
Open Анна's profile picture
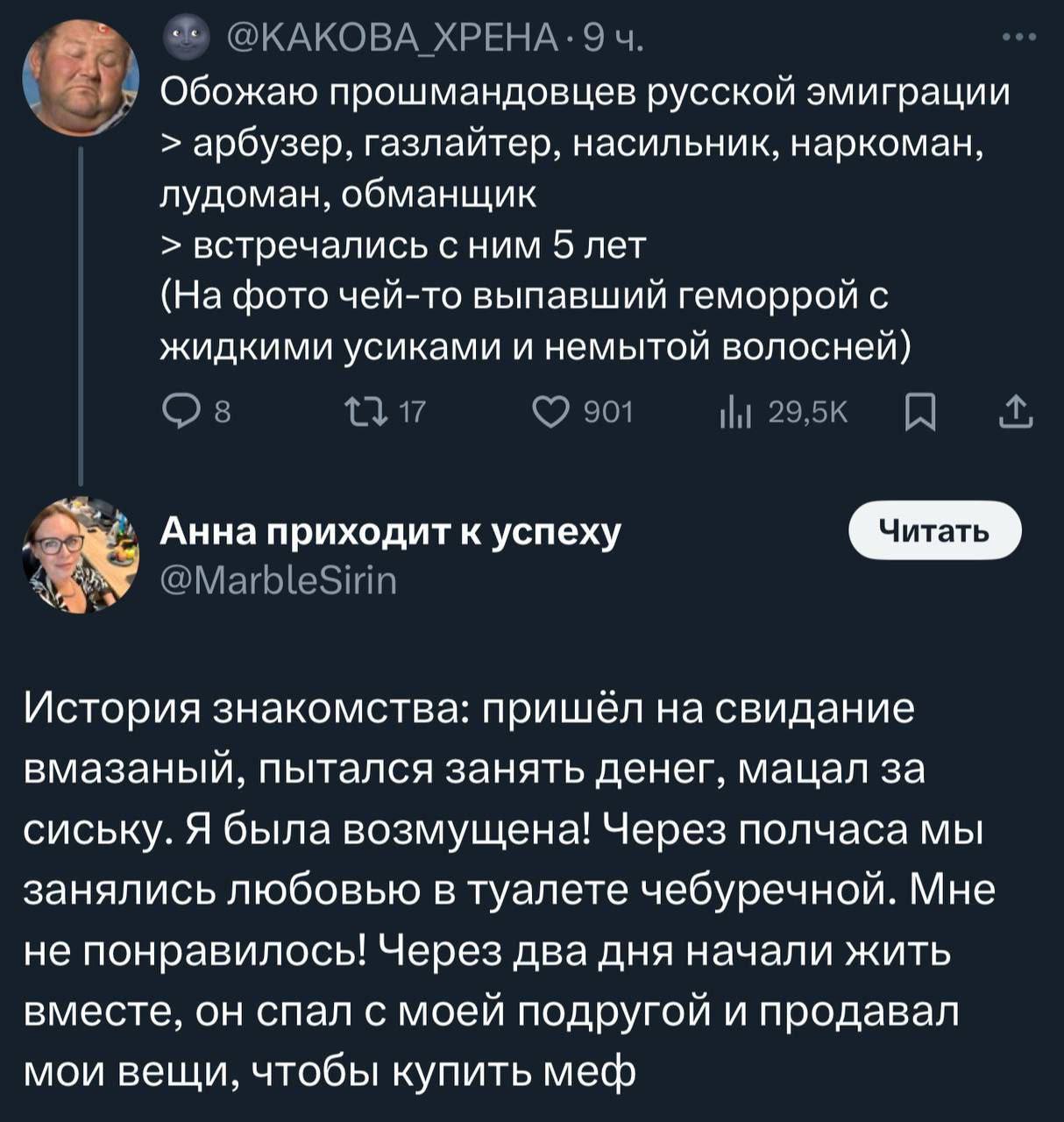(81, 554)
